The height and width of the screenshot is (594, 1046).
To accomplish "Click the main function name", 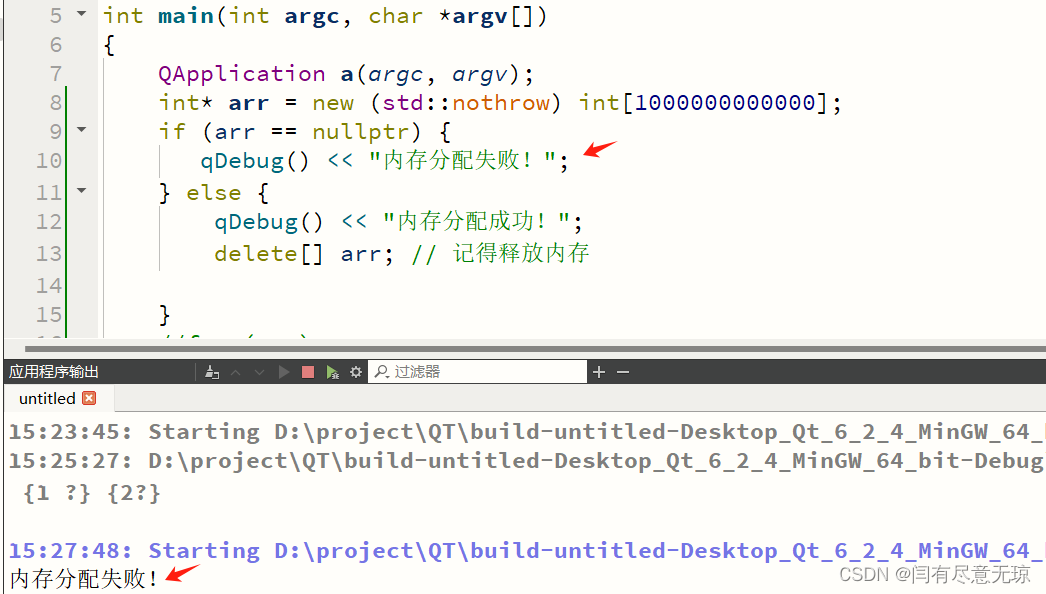I will (x=185, y=15).
